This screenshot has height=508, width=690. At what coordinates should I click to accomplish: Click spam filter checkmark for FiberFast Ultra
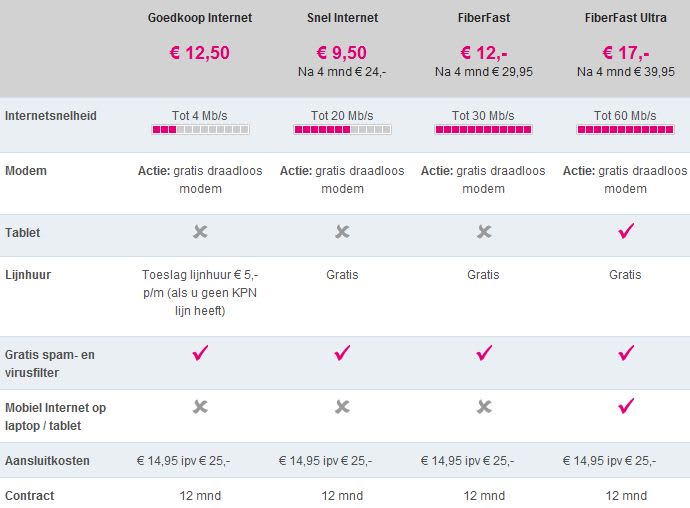click(627, 352)
